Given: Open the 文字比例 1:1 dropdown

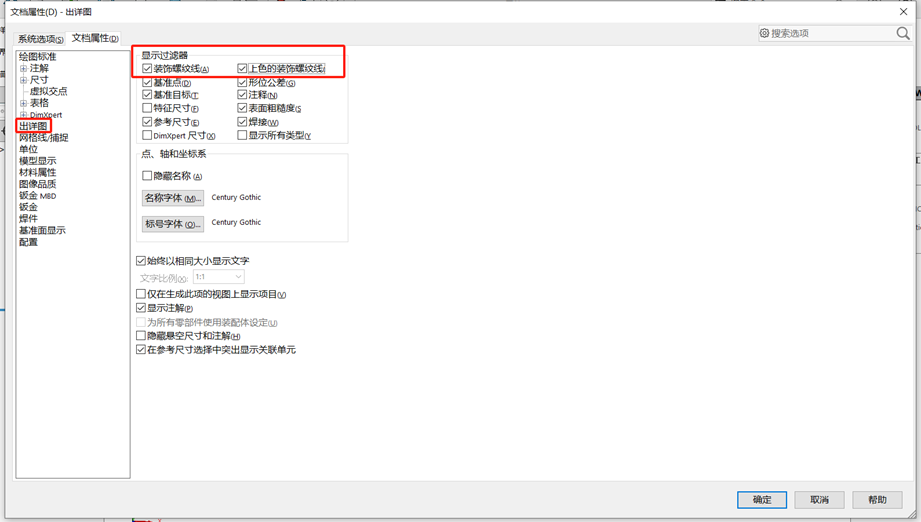Looking at the screenshot, I should (238, 277).
